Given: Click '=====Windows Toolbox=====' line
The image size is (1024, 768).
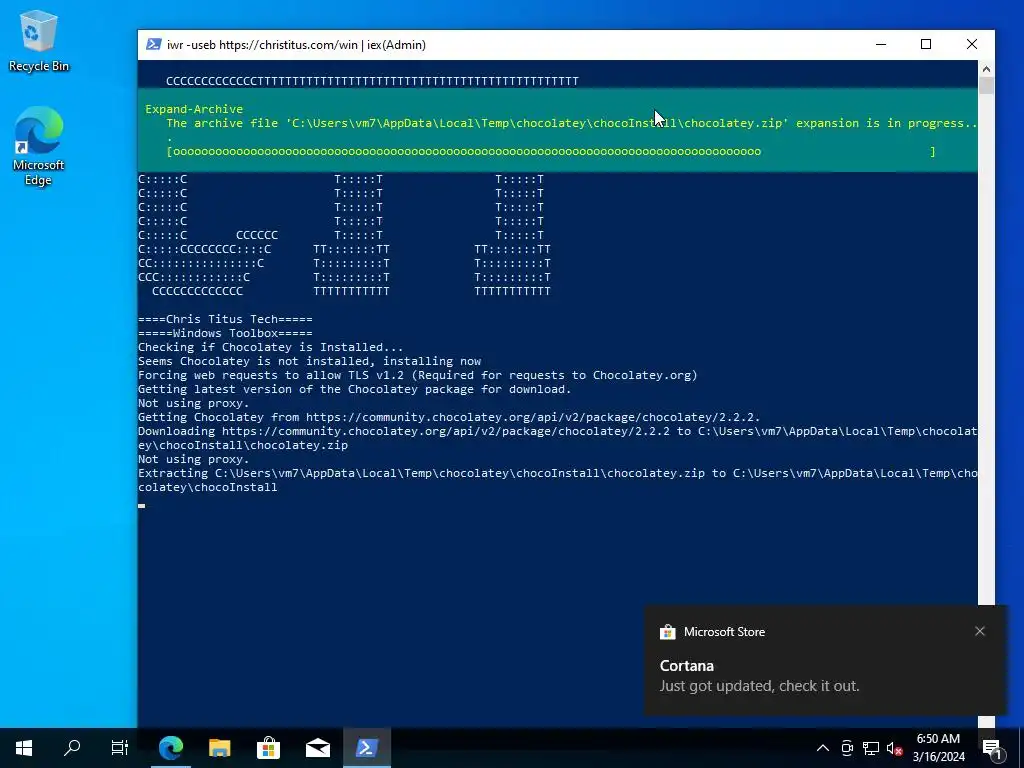Looking at the screenshot, I should click(225, 333).
